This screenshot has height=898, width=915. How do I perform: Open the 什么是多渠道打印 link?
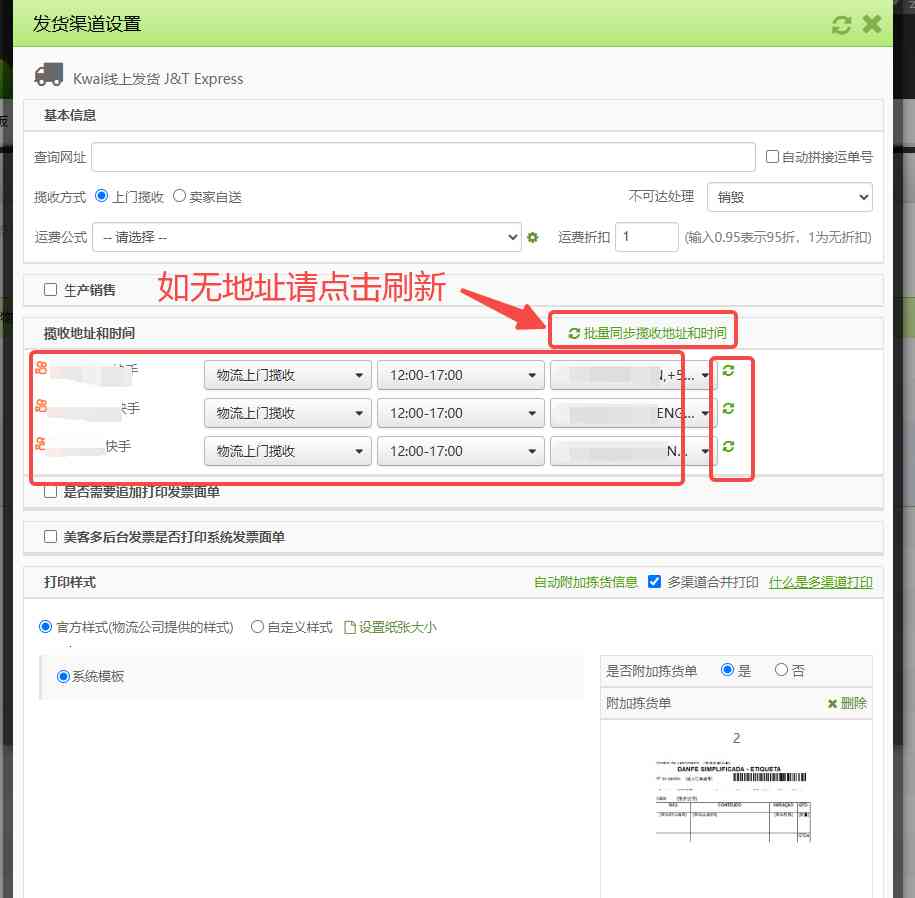pyautogui.click(x=821, y=582)
